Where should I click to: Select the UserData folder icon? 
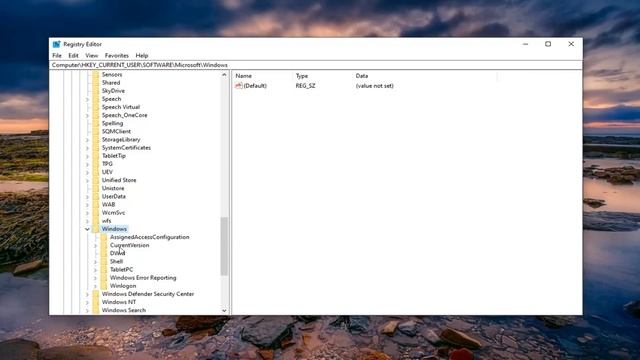coord(96,196)
